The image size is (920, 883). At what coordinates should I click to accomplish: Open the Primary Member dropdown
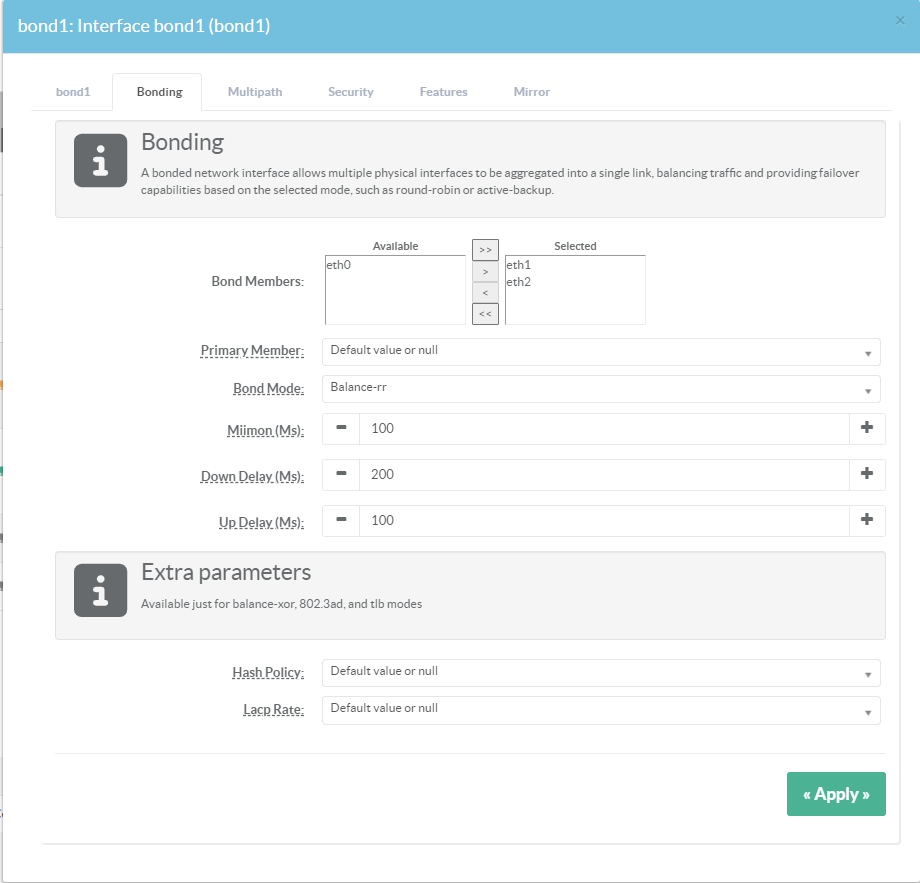pos(601,351)
